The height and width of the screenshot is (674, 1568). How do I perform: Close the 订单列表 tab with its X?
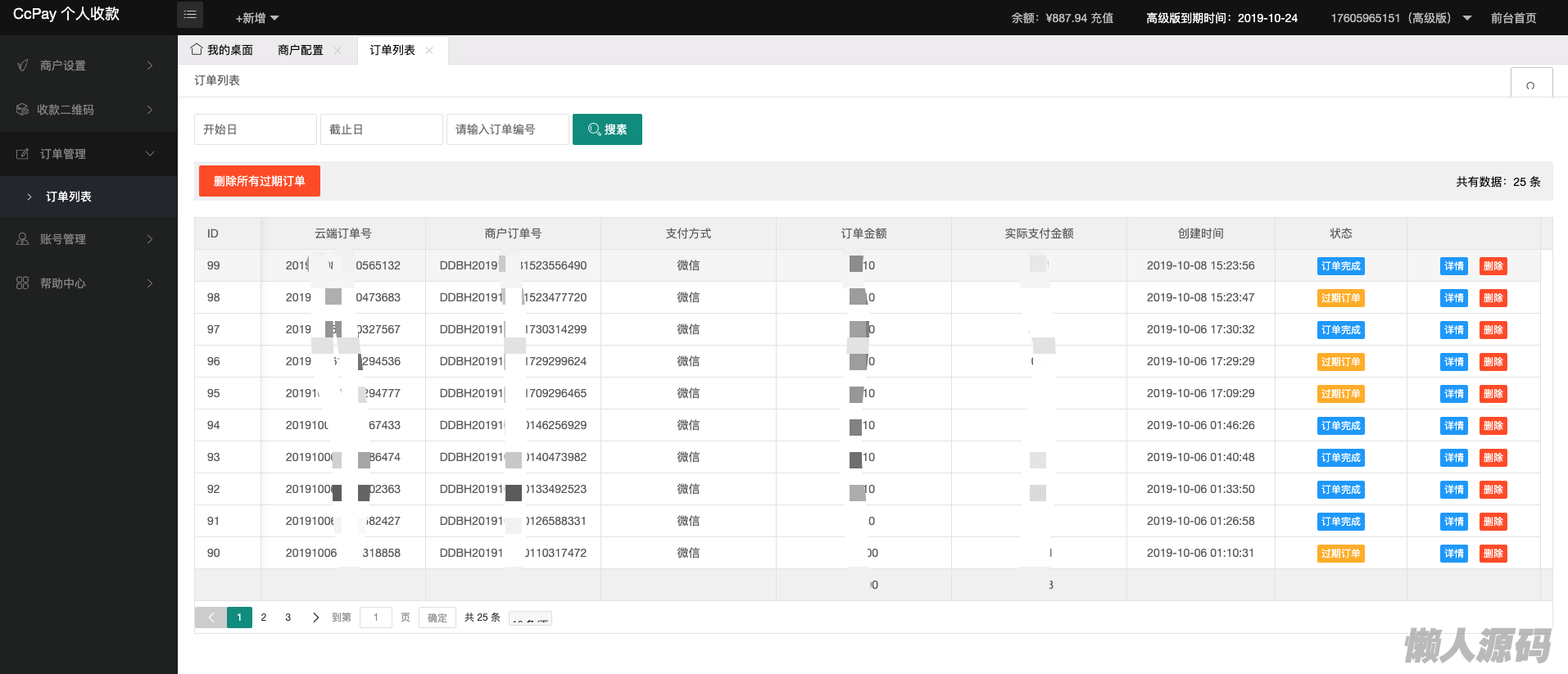pos(429,51)
